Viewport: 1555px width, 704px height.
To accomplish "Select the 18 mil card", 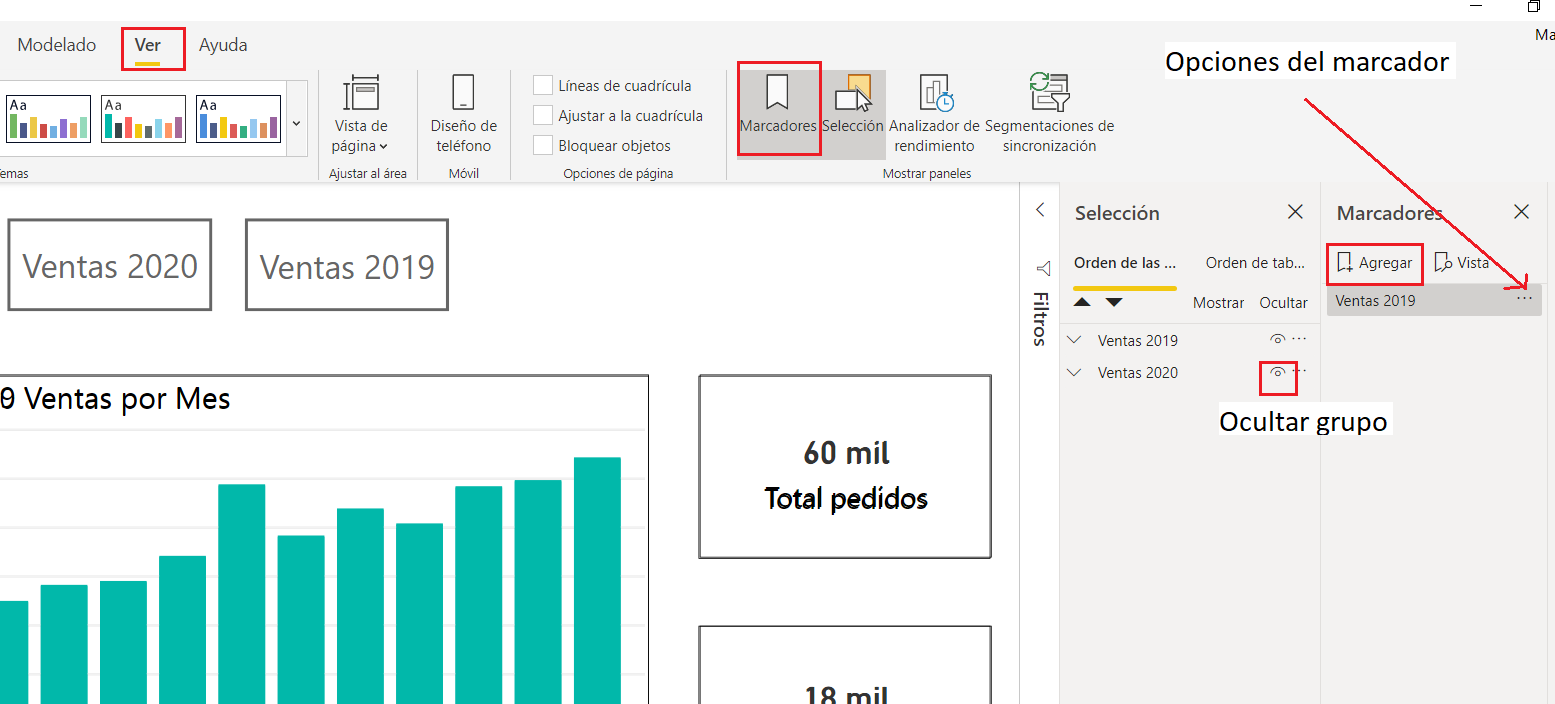I will pos(845,665).
